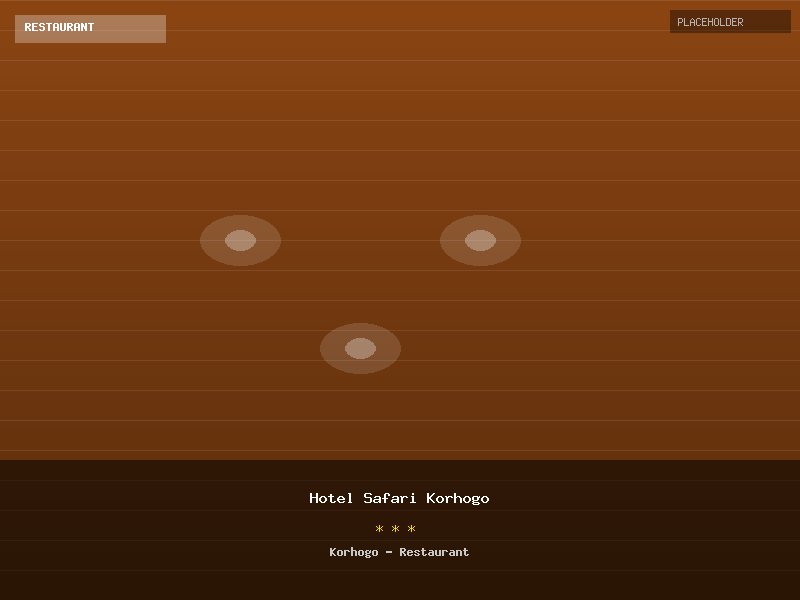Click Korhogo in the subtitle line

[x=354, y=552]
